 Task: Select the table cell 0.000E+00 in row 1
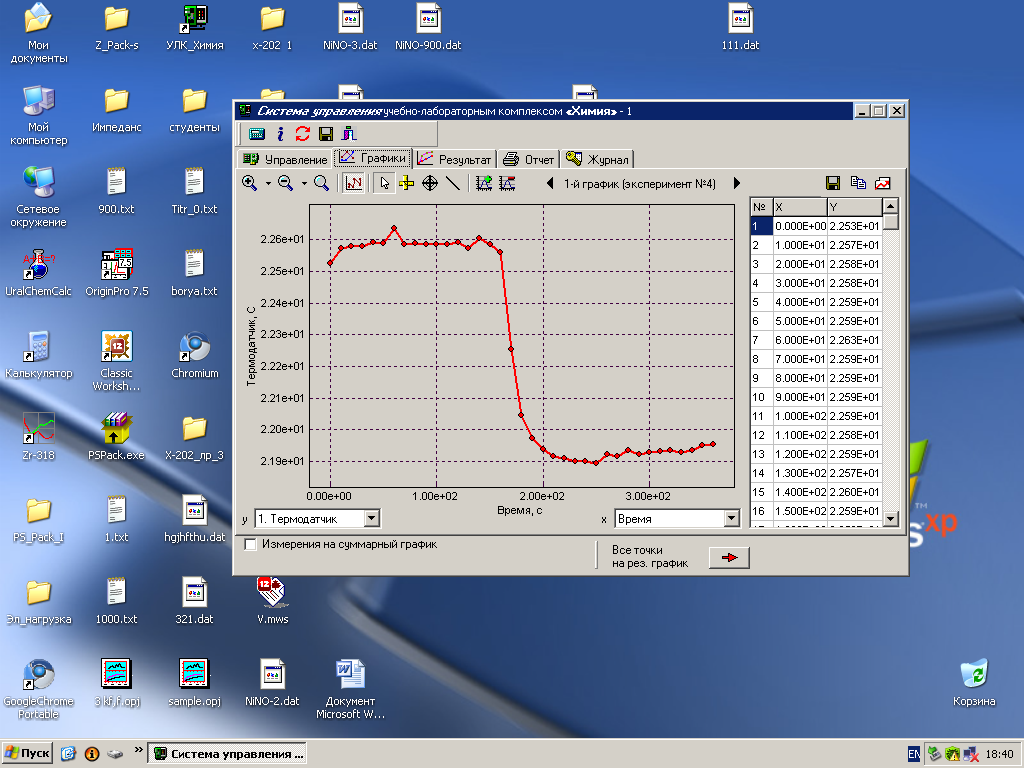pyautogui.click(x=800, y=226)
